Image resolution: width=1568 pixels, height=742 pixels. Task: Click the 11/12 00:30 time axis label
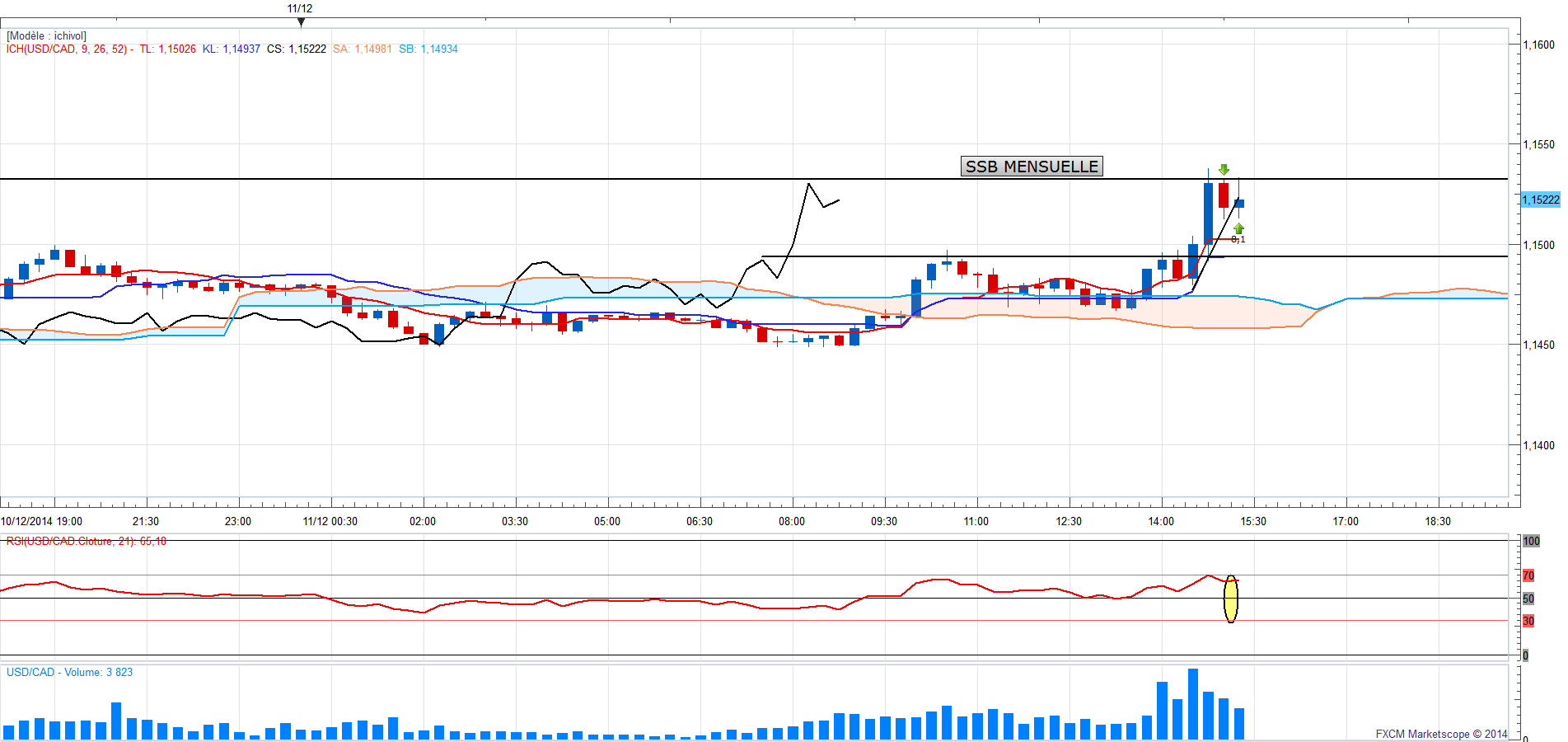[x=330, y=521]
